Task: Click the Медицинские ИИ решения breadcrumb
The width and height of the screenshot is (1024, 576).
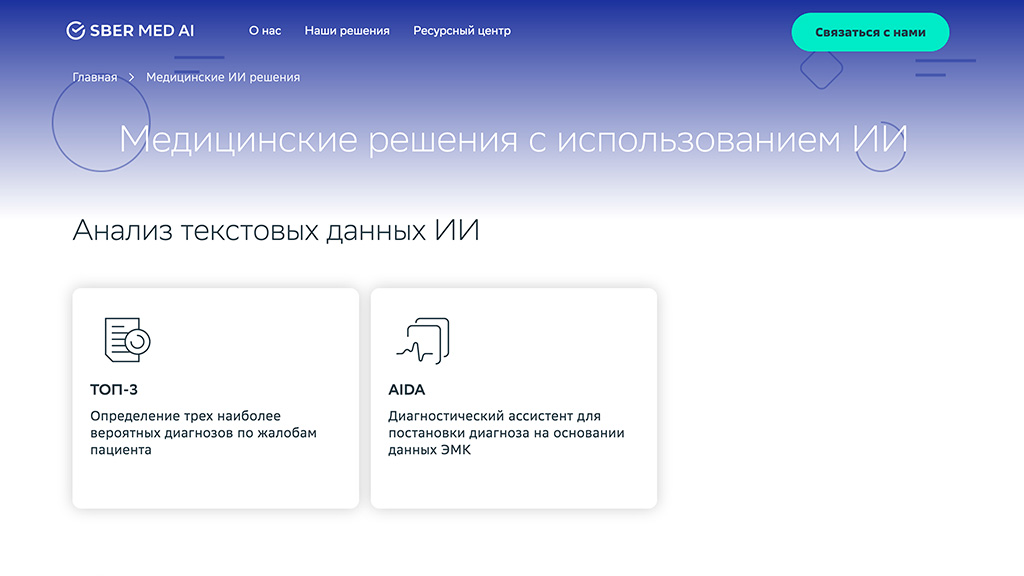Action: (x=223, y=77)
